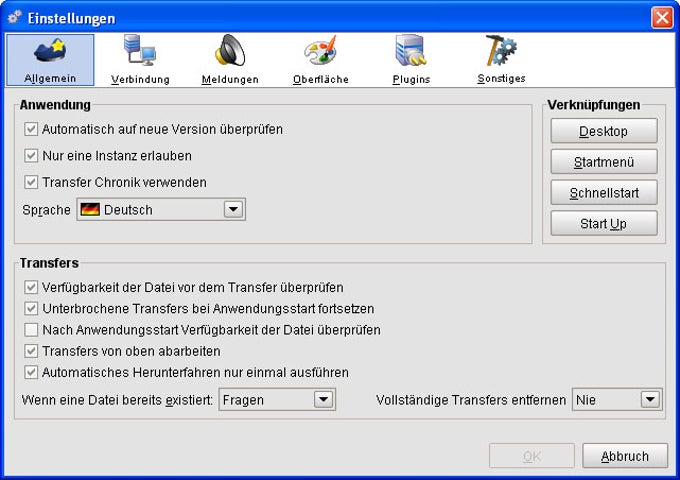Open Plugins via the plug icon
The height and width of the screenshot is (480, 680).
point(411,50)
